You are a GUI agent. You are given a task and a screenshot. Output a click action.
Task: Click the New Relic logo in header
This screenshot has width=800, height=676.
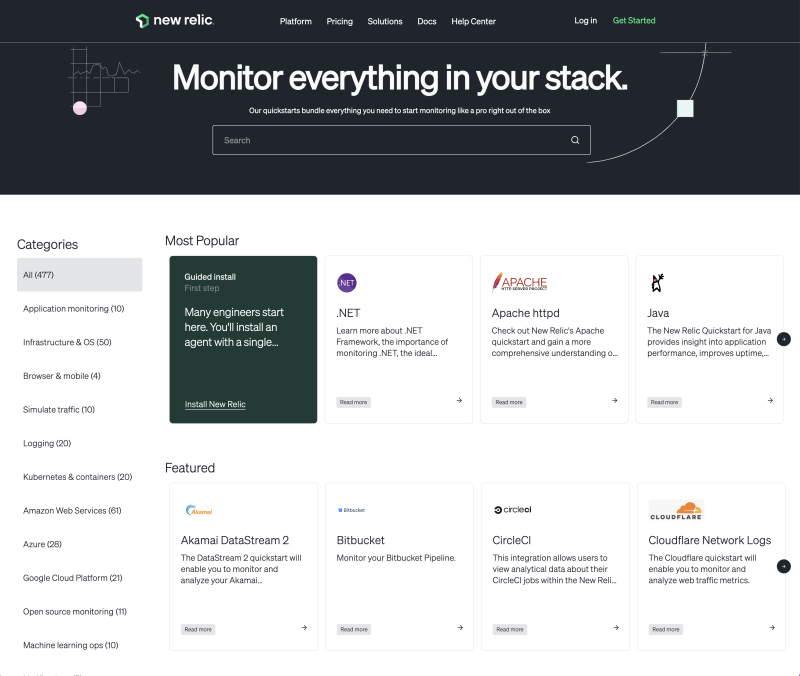pos(175,21)
